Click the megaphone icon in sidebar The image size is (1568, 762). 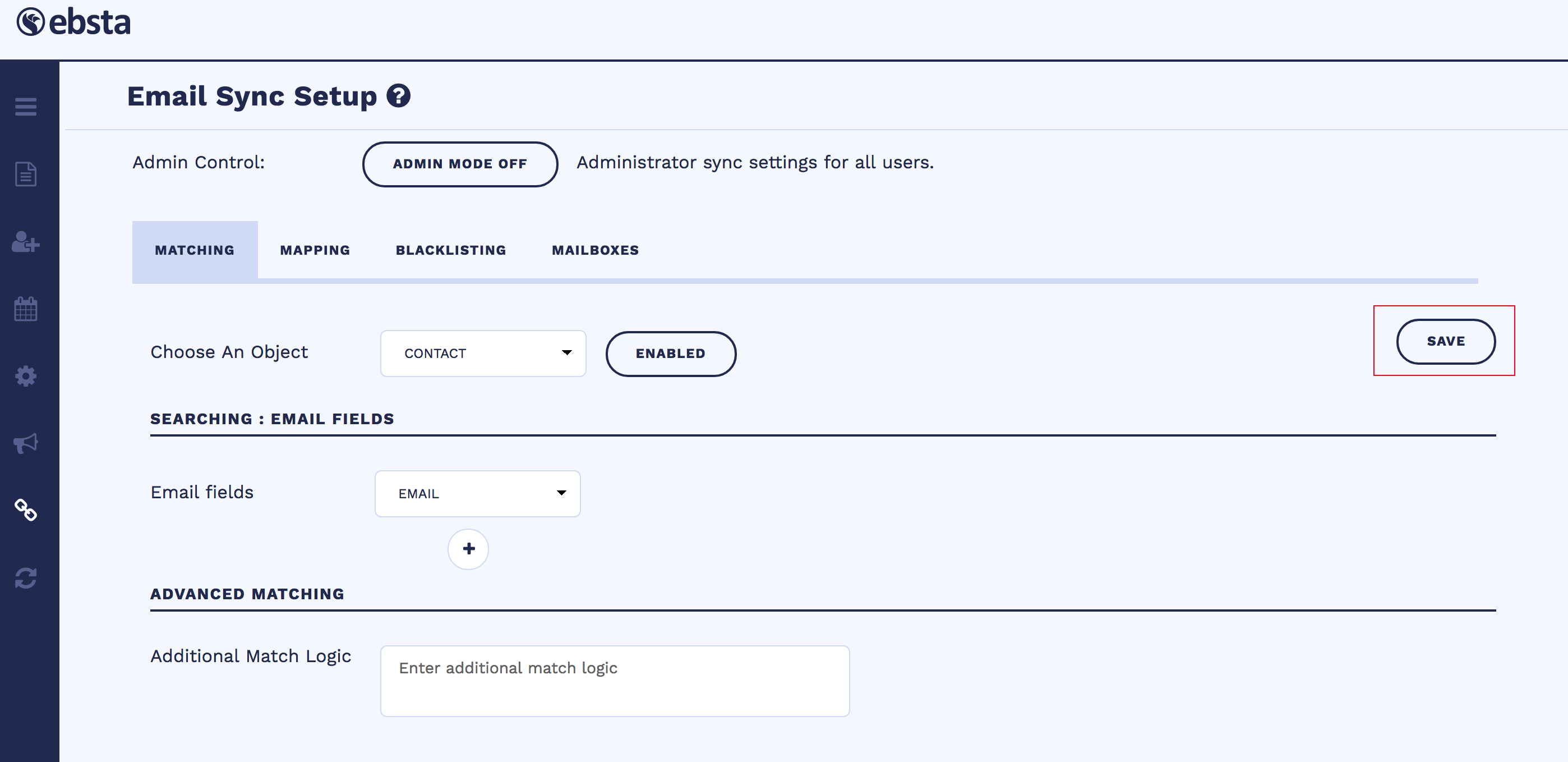tap(26, 443)
